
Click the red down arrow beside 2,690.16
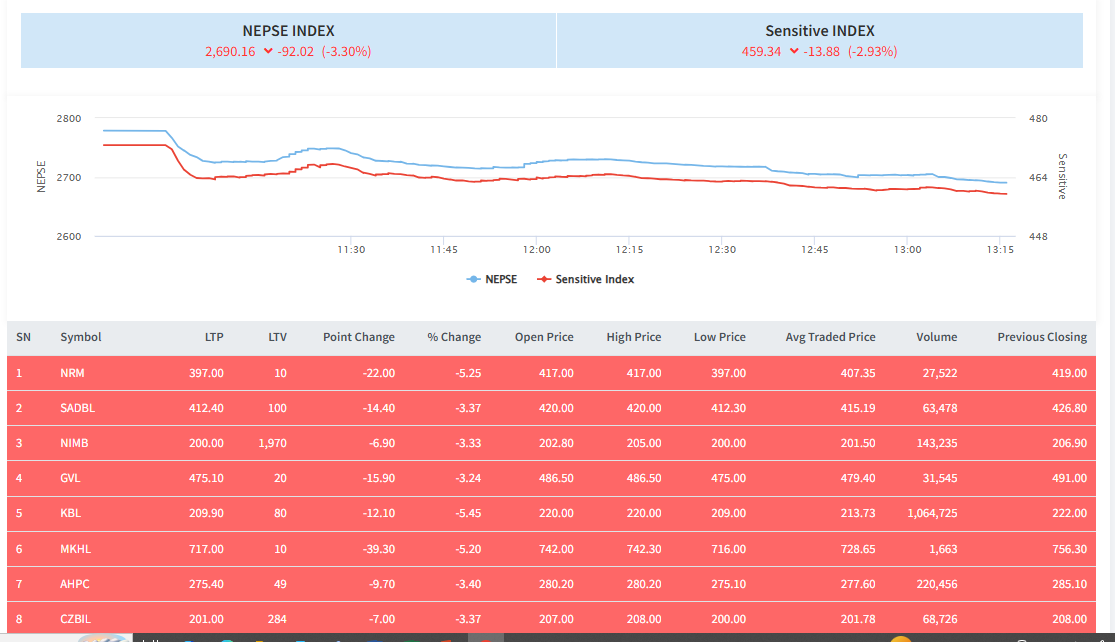[268, 52]
